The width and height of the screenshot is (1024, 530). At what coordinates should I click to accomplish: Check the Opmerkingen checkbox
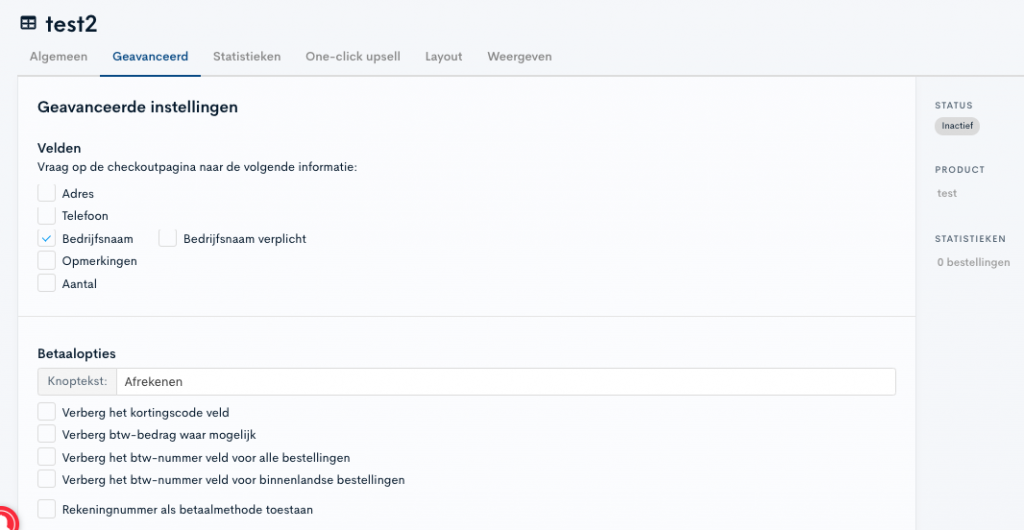[x=47, y=260]
